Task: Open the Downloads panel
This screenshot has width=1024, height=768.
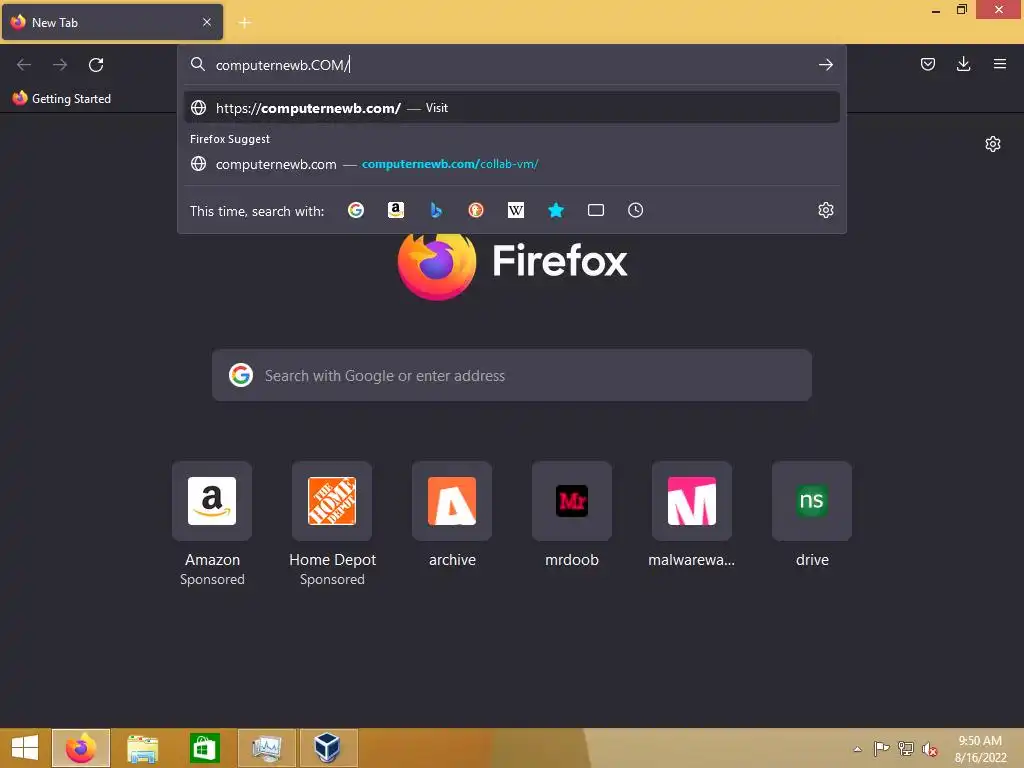Action: (963, 64)
